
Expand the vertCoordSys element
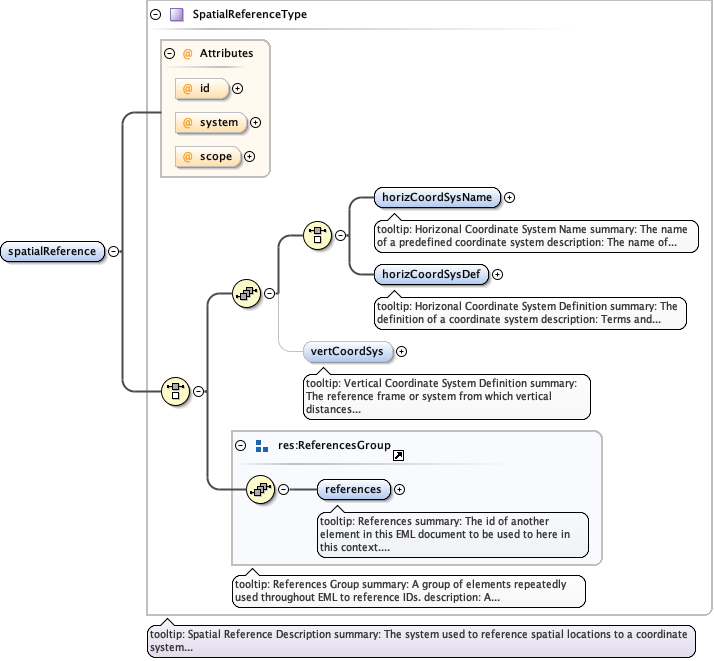point(402,351)
